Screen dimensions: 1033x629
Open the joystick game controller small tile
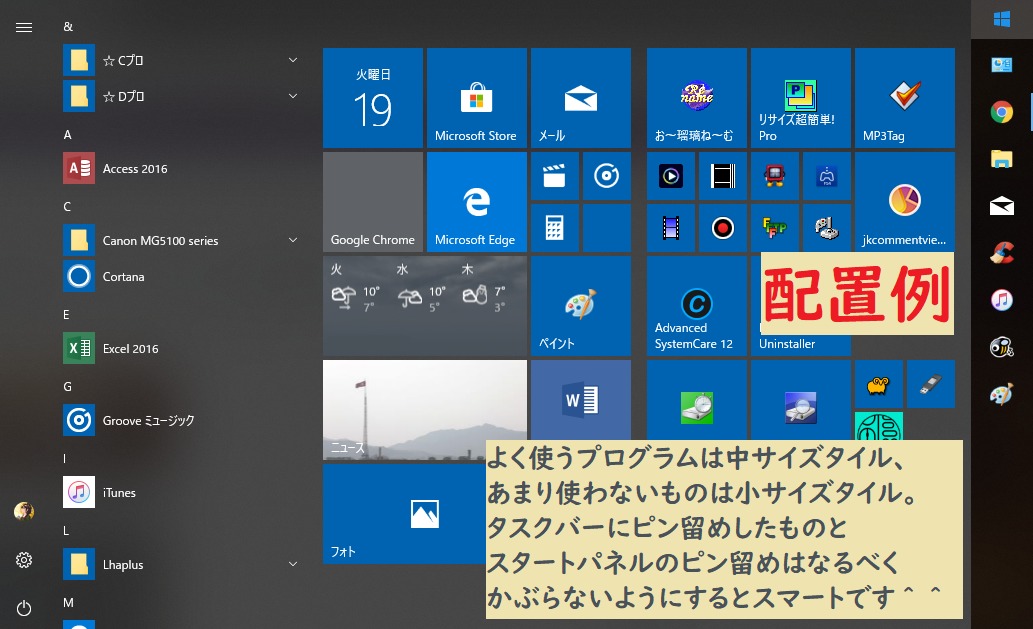827,228
